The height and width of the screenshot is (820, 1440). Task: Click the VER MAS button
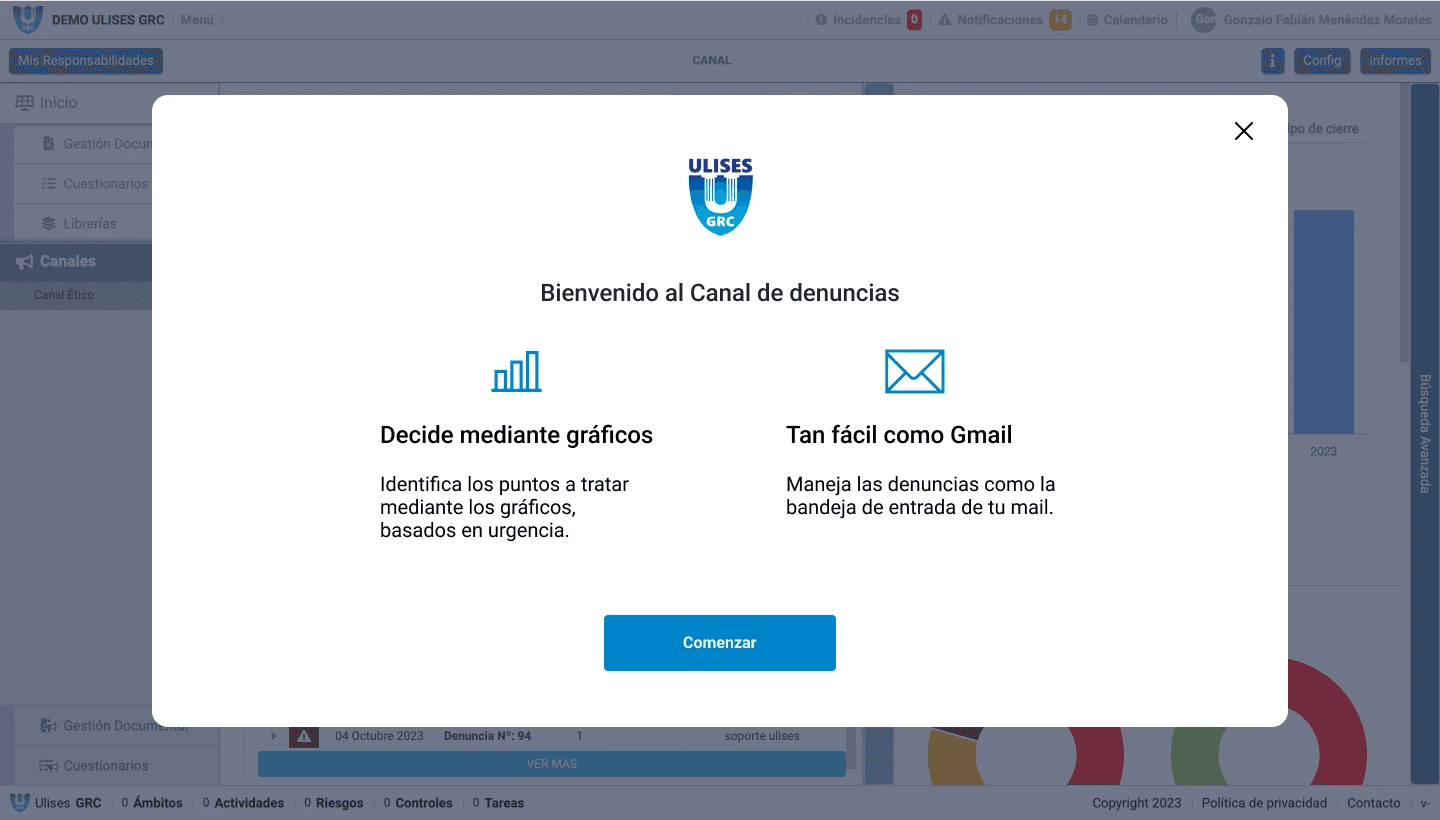pos(552,764)
